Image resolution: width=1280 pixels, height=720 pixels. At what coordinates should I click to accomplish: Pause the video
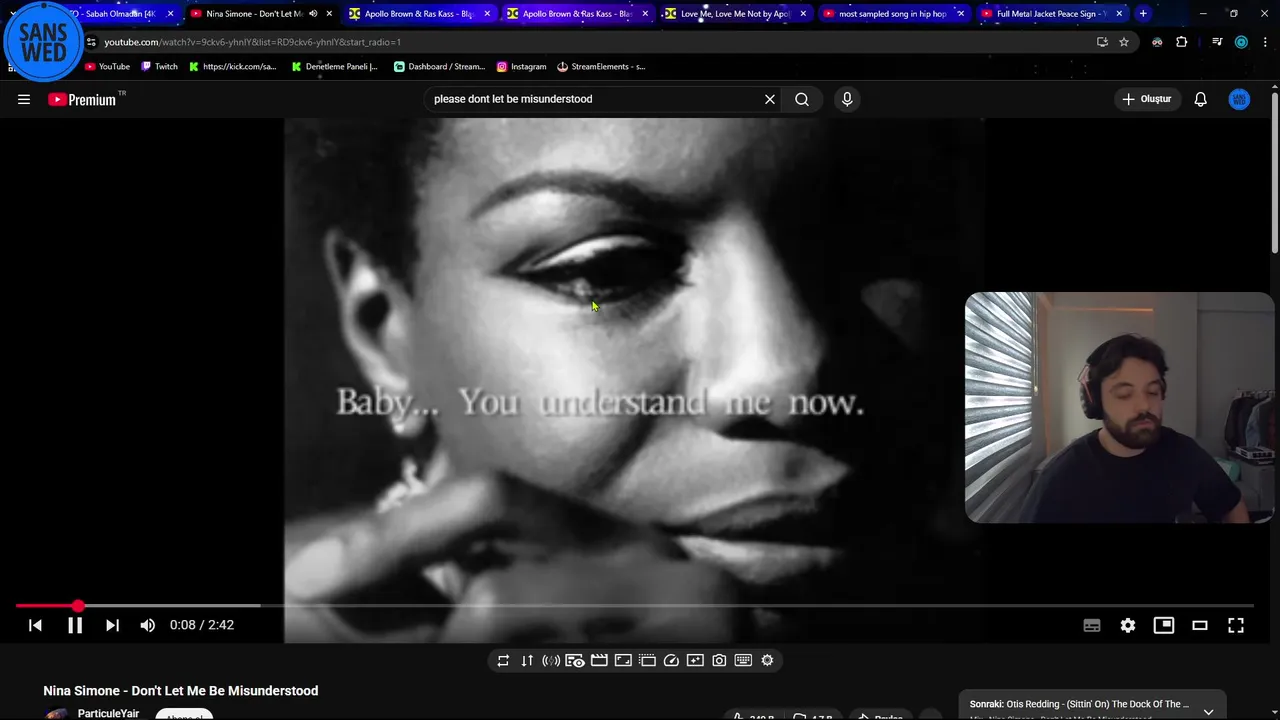pos(75,625)
